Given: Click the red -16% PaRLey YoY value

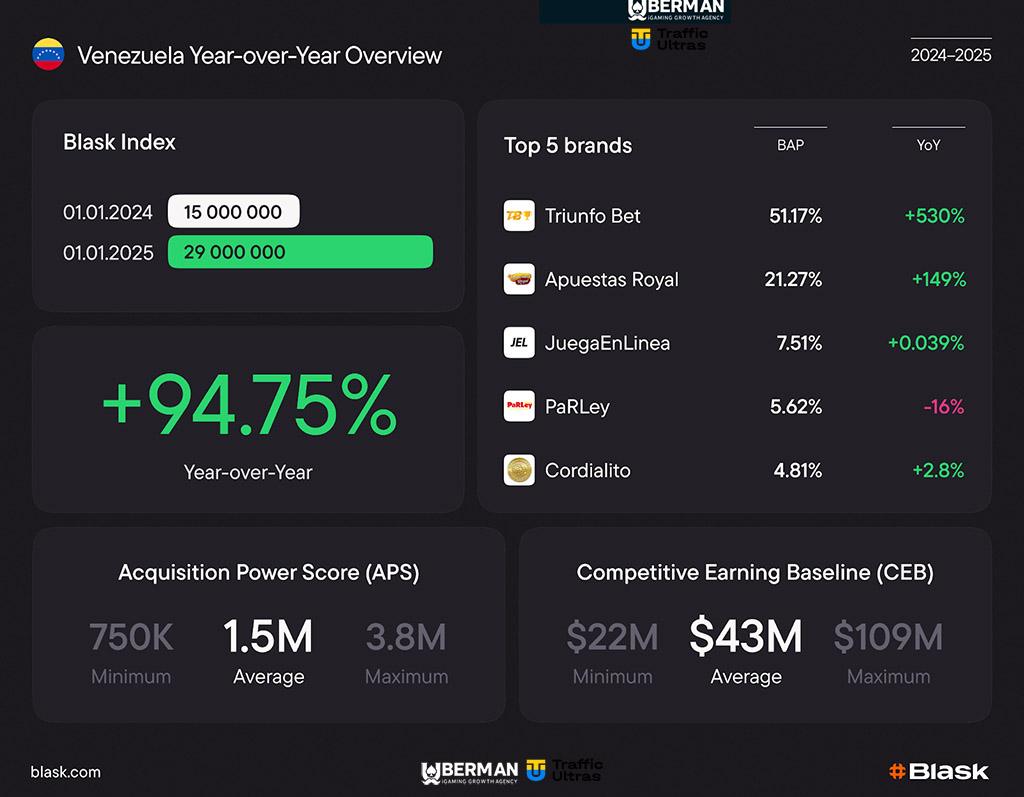Looking at the screenshot, I should coord(943,407).
